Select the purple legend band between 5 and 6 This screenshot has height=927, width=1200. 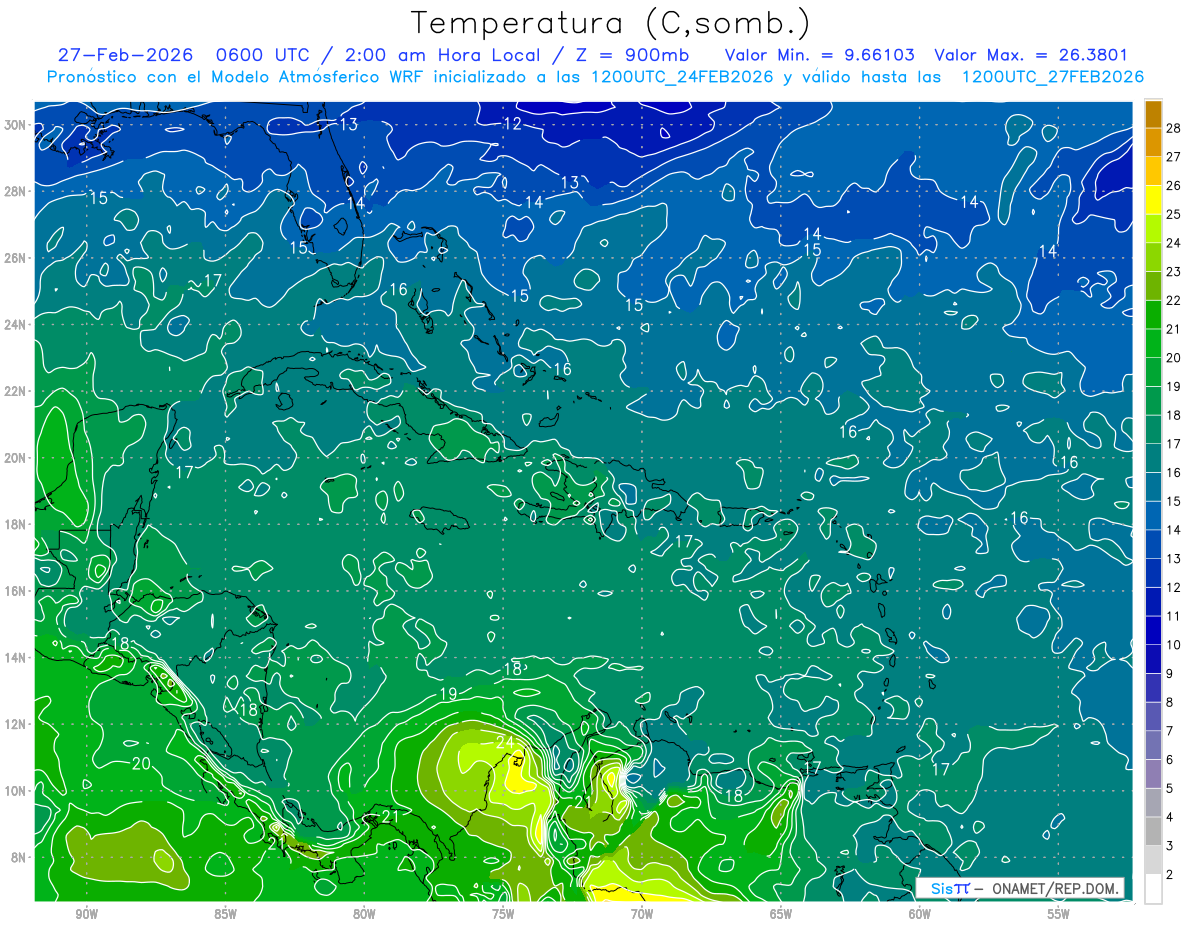pyautogui.click(x=1153, y=774)
